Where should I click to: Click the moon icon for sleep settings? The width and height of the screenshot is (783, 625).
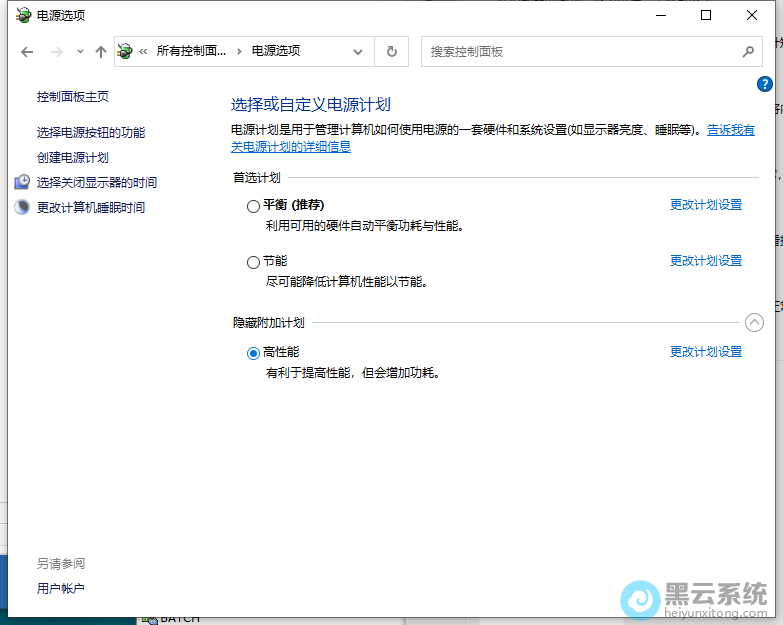point(22,207)
